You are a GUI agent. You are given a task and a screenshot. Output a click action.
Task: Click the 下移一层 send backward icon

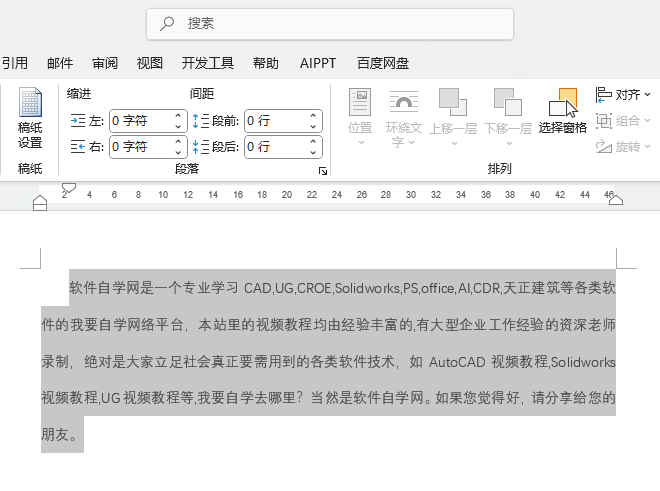pyautogui.click(x=508, y=101)
